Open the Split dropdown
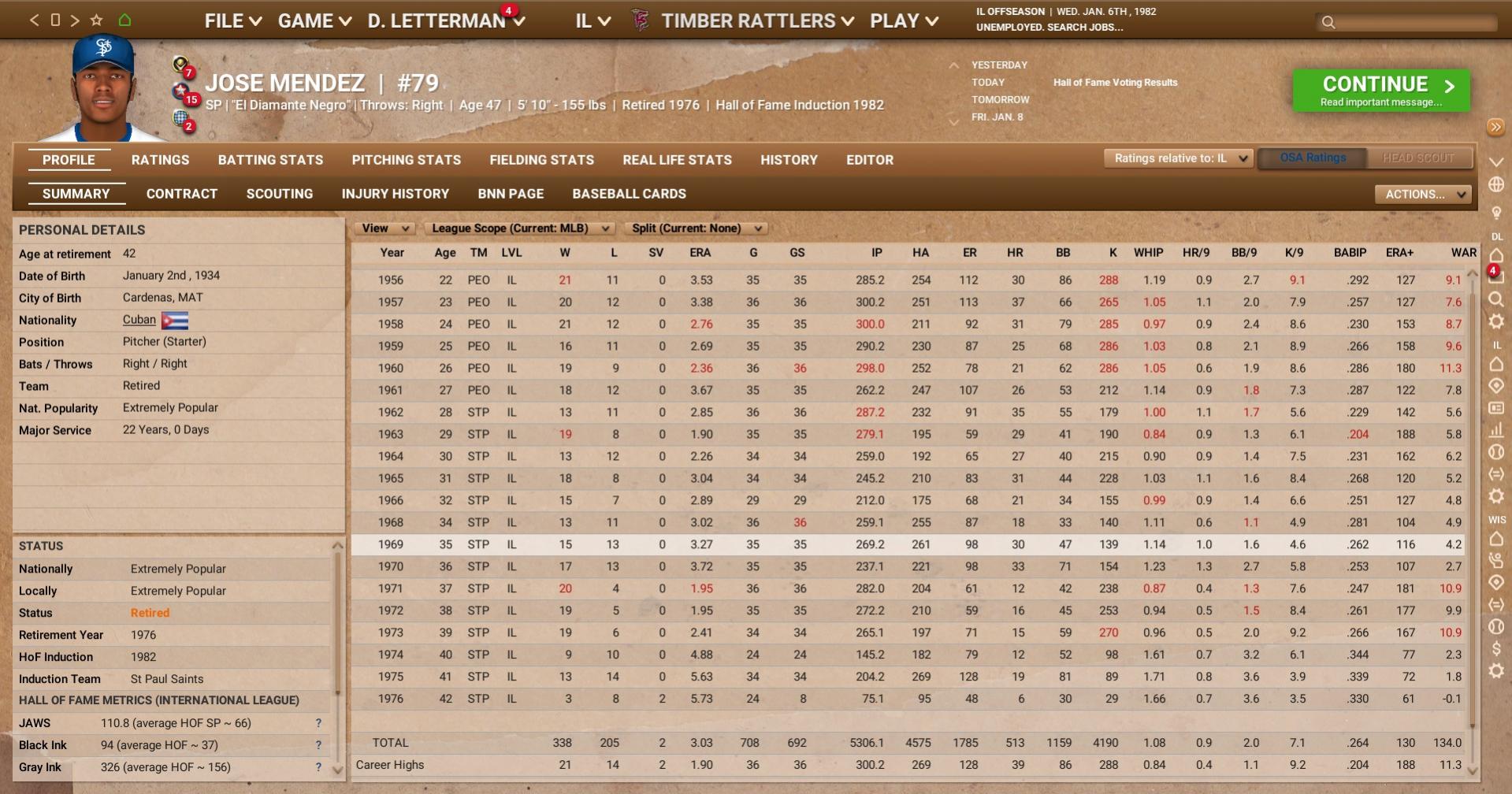Screen dimensions: 1512x794 tap(696, 228)
